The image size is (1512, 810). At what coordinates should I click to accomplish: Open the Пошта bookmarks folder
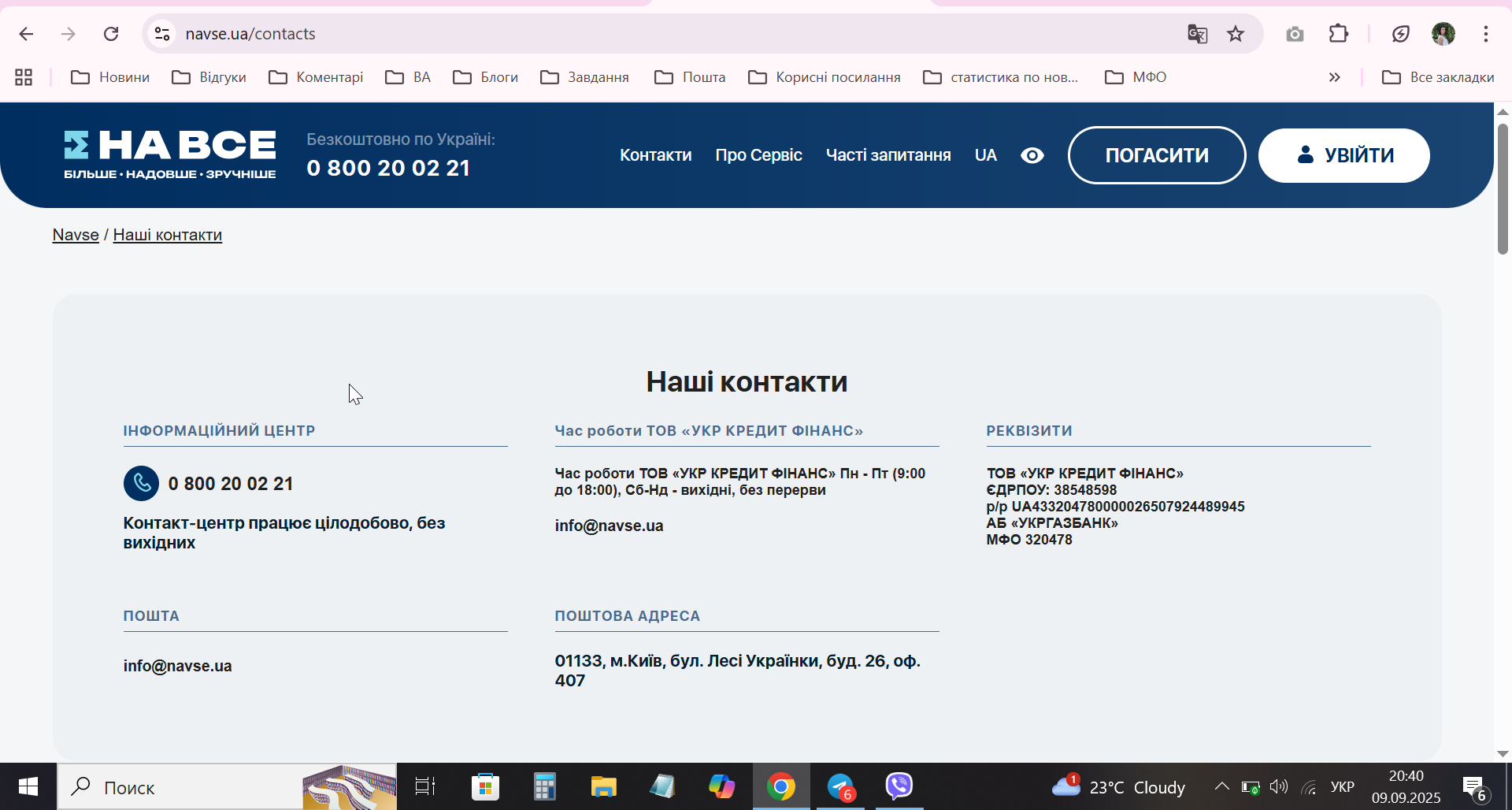tap(690, 77)
